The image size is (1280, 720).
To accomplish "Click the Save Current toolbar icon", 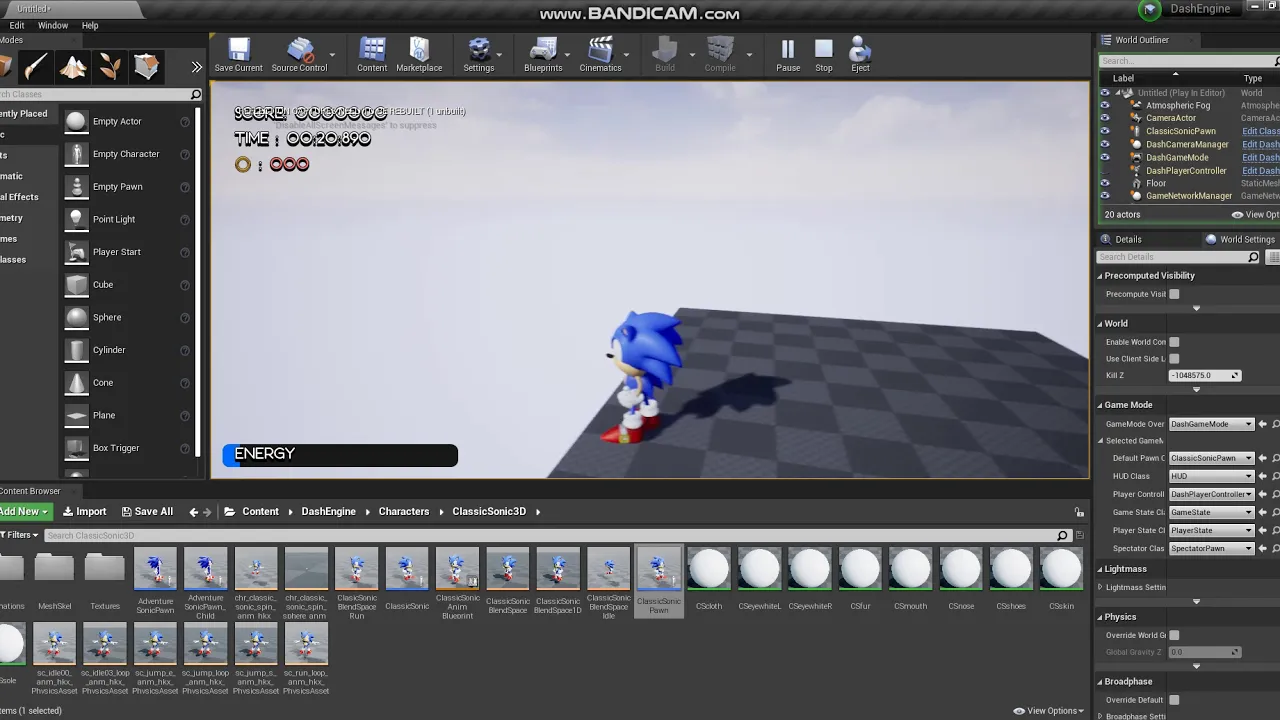I will point(238,55).
